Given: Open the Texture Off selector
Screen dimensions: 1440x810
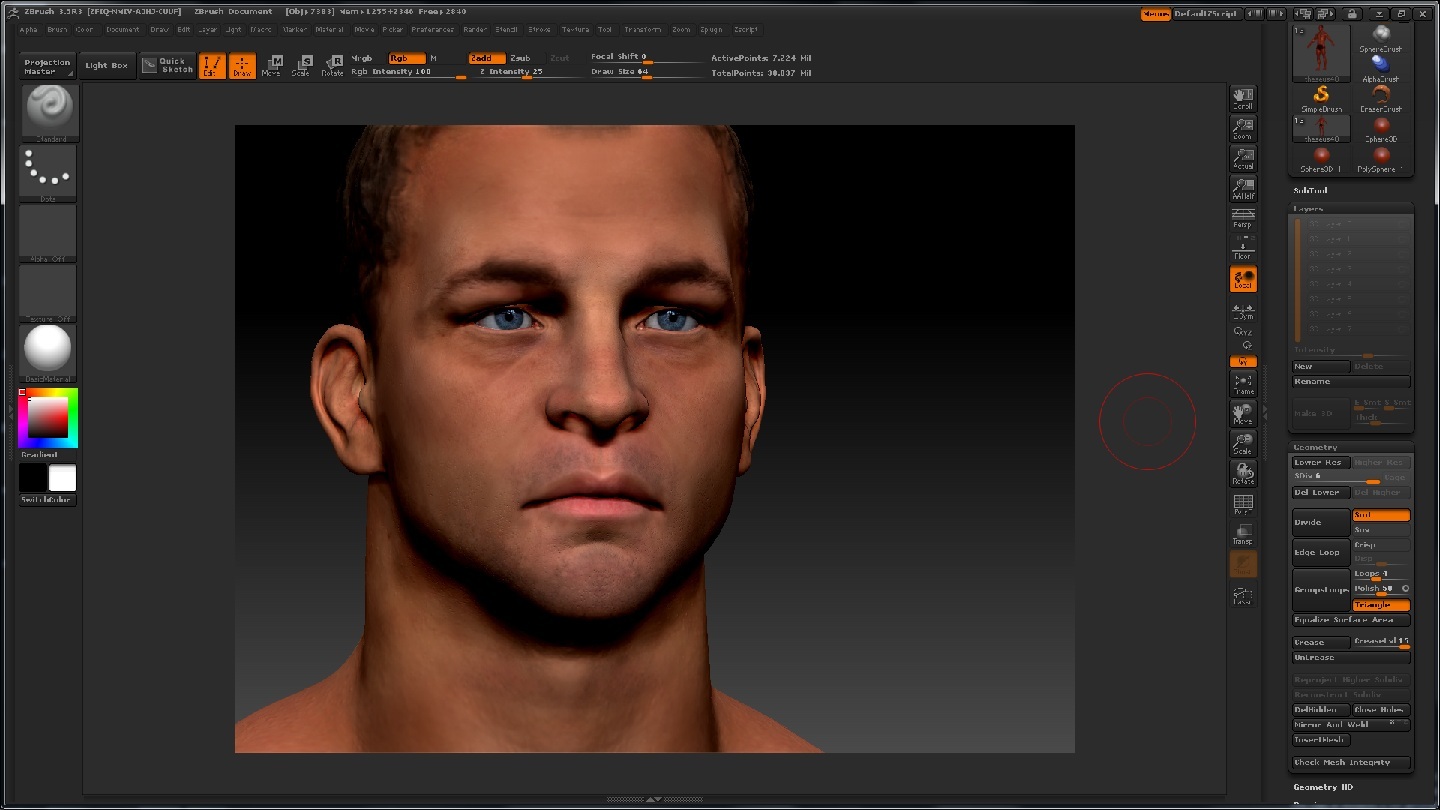Looking at the screenshot, I should pyautogui.click(x=49, y=293).
